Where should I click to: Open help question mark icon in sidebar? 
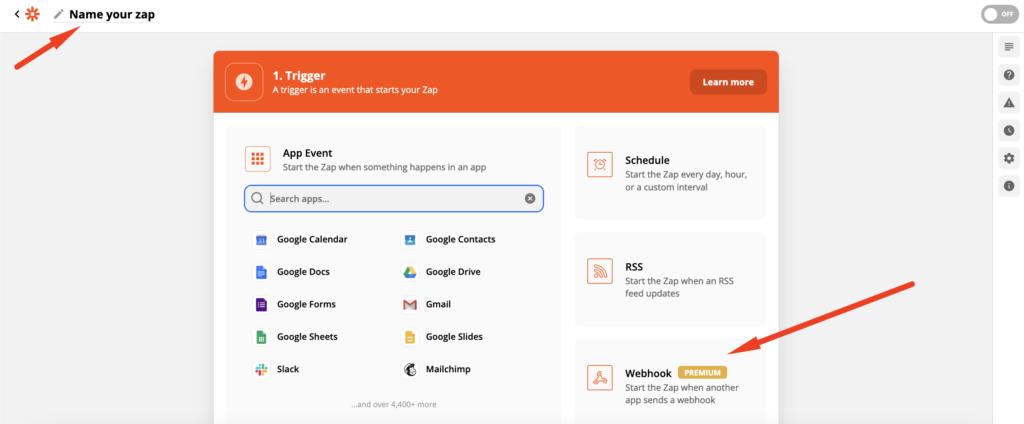(1009, 74)
